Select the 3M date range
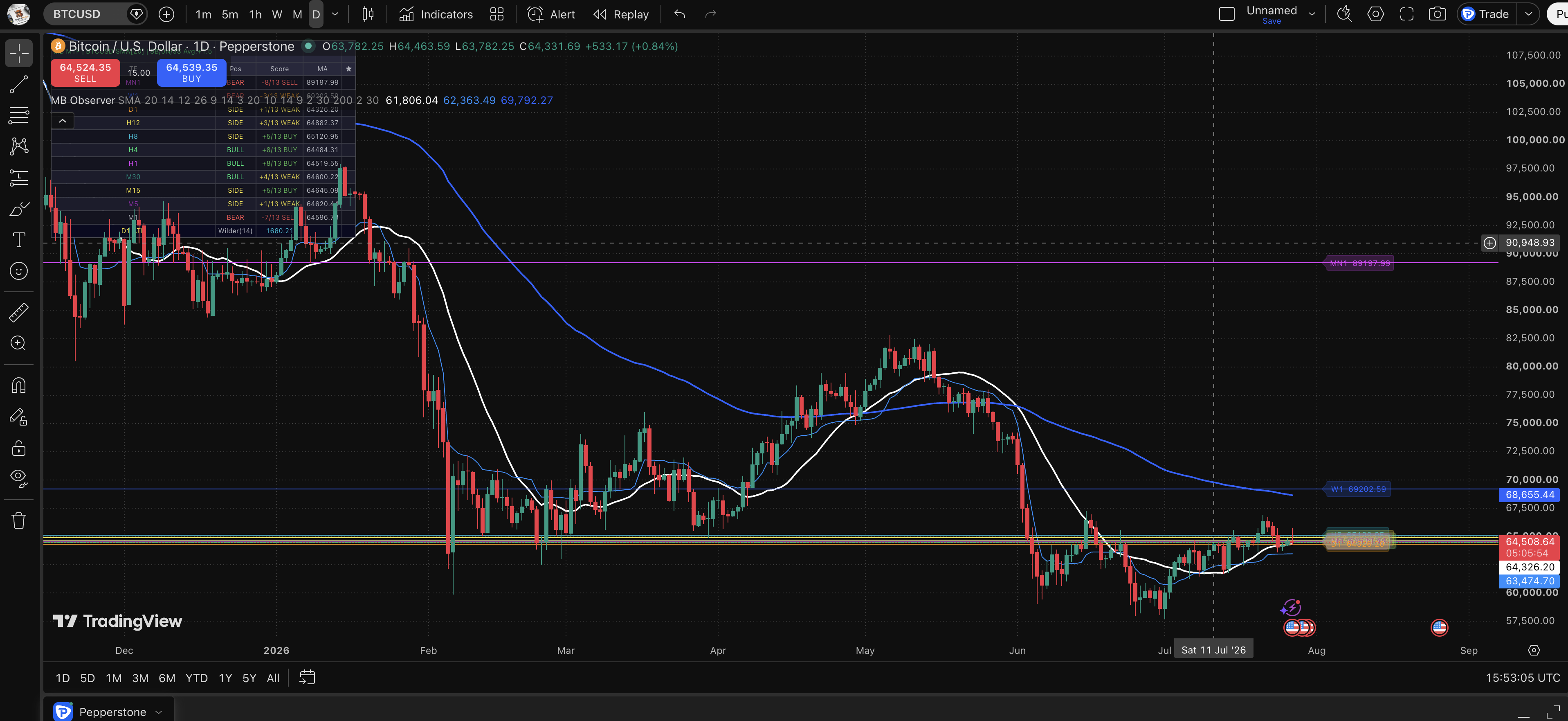 point(140,678)
